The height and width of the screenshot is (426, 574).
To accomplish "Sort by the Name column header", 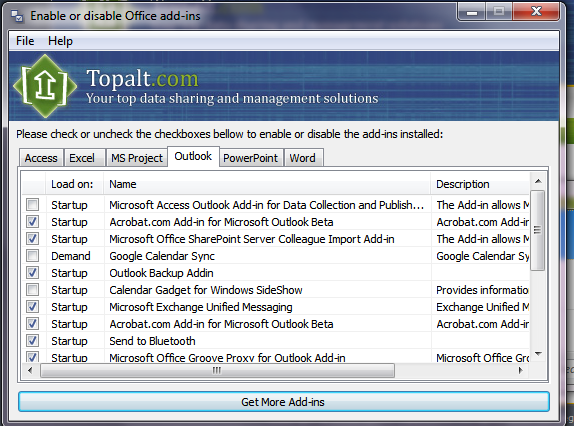I will (267, 184).
